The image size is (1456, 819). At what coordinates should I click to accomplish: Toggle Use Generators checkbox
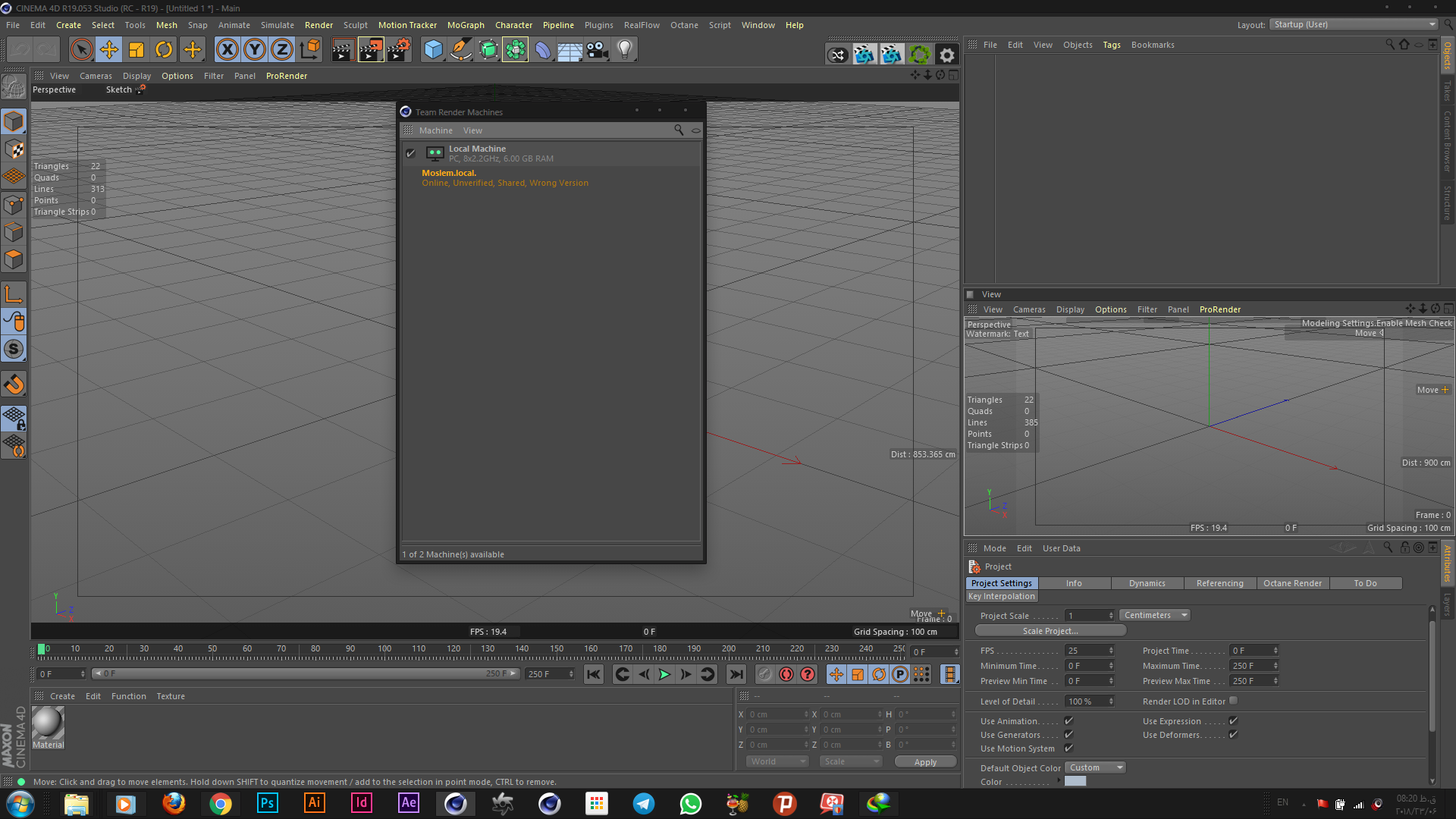(1068, 735)
